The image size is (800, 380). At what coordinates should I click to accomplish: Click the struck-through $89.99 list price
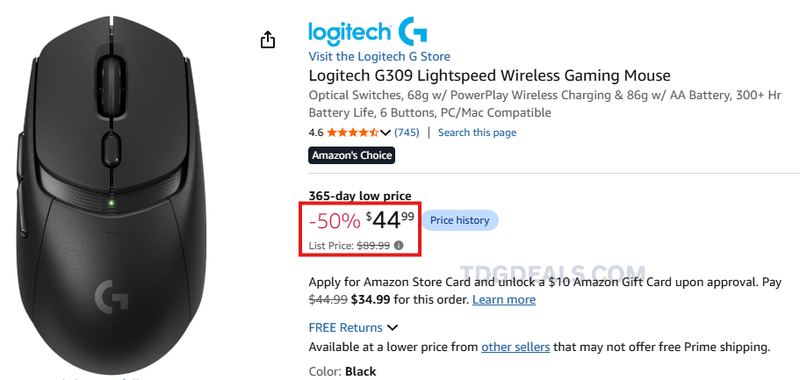373,245
